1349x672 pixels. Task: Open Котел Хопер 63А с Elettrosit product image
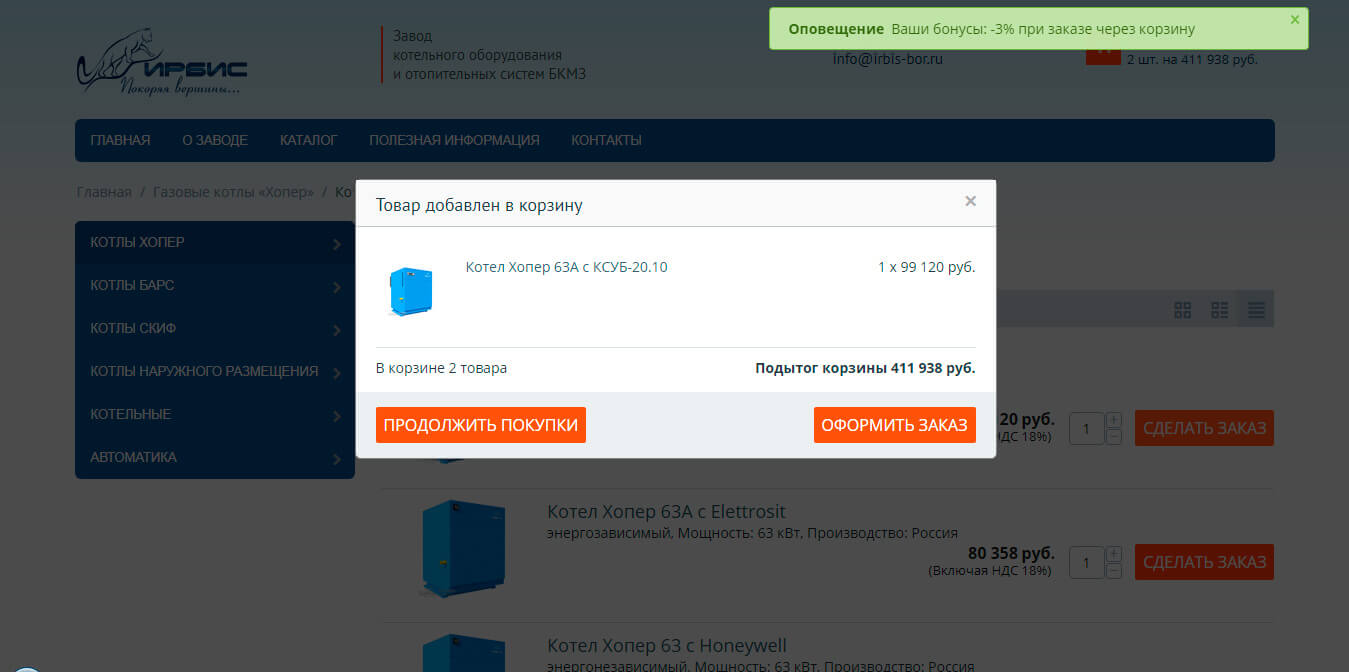pos(464,551)
